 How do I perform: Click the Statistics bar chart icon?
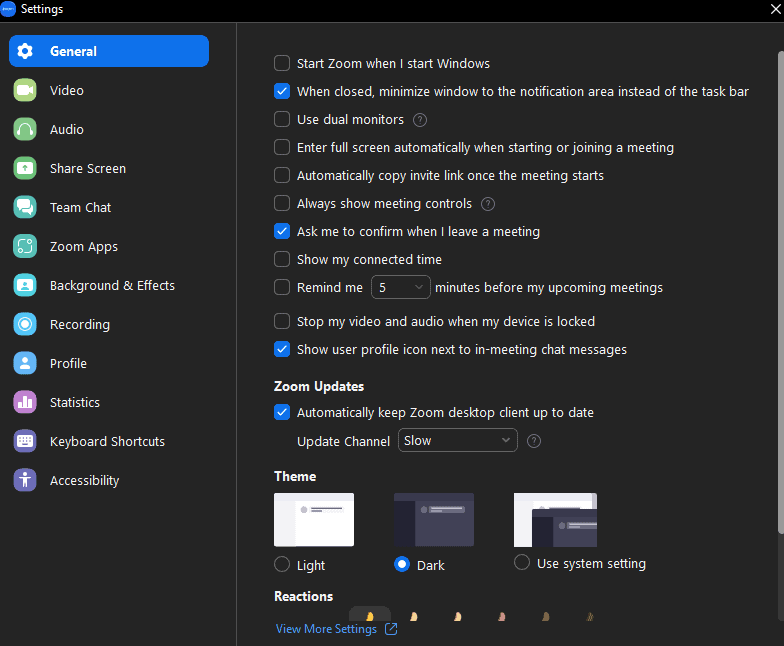pyautogui.click(x=25, y=402)
